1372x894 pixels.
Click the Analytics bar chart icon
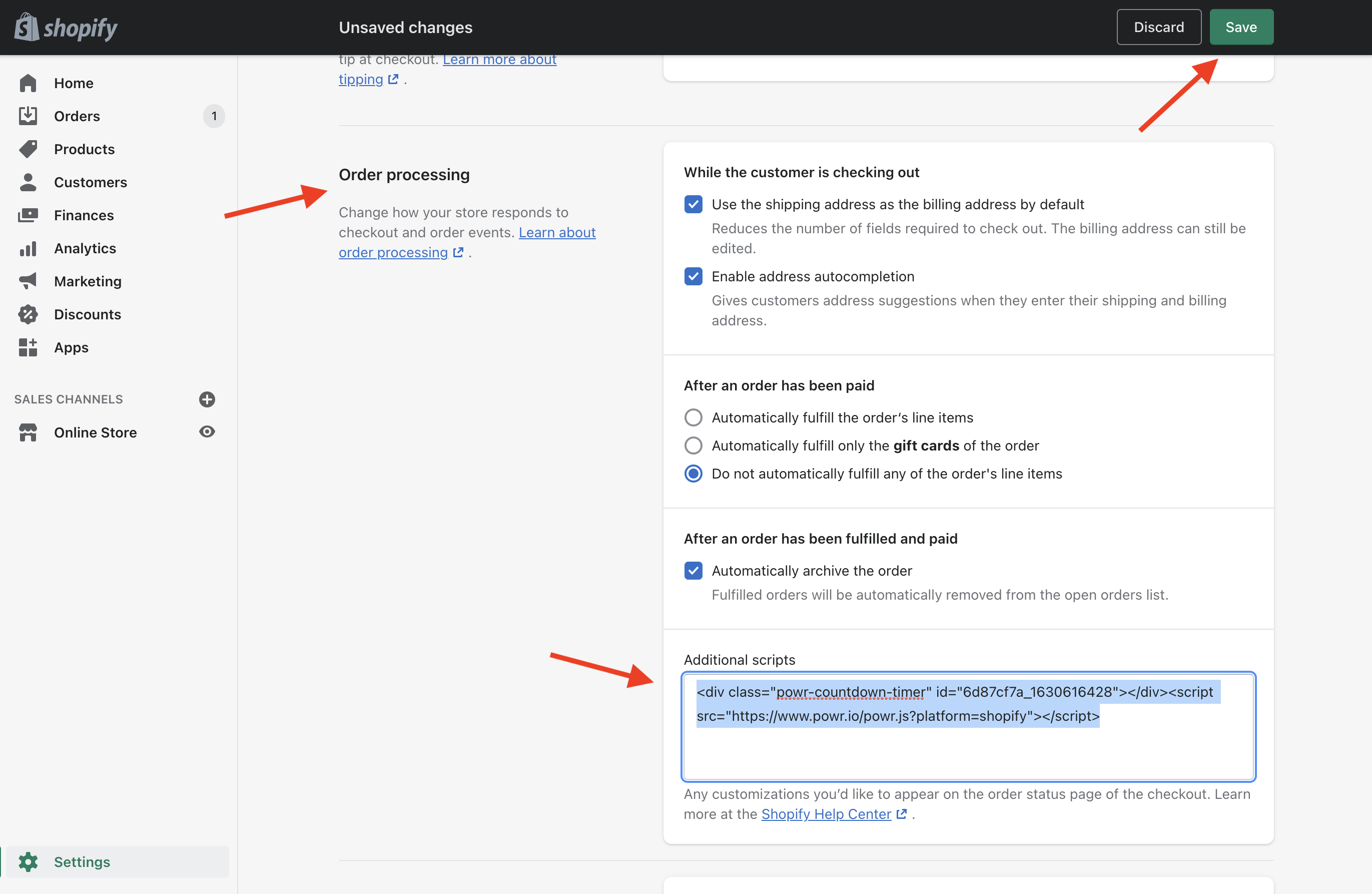[28, 248]
